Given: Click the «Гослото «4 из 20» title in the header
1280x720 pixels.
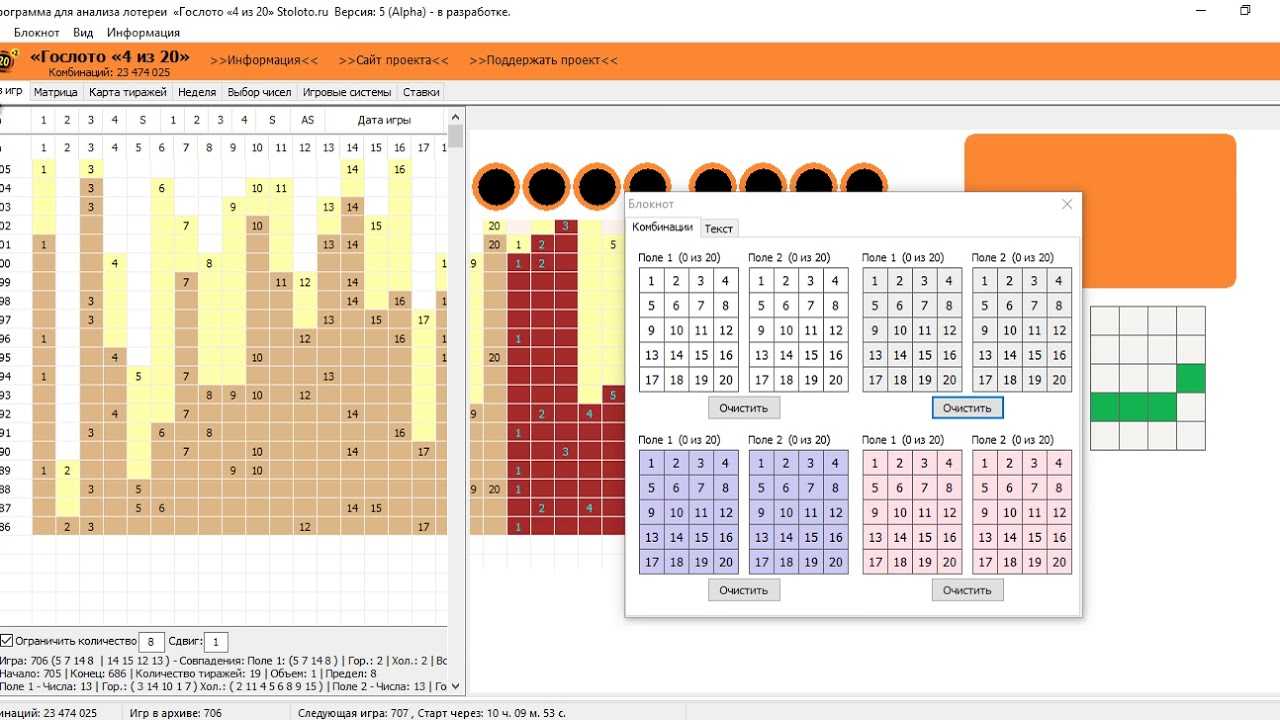Looking at the screenshot, I should 110,56.
